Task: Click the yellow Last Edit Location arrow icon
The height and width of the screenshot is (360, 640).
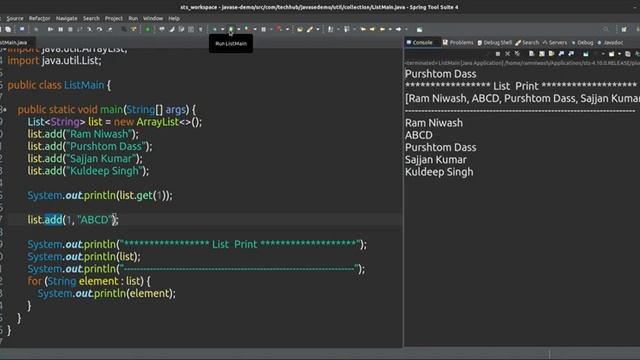Action: coord(363,29)
